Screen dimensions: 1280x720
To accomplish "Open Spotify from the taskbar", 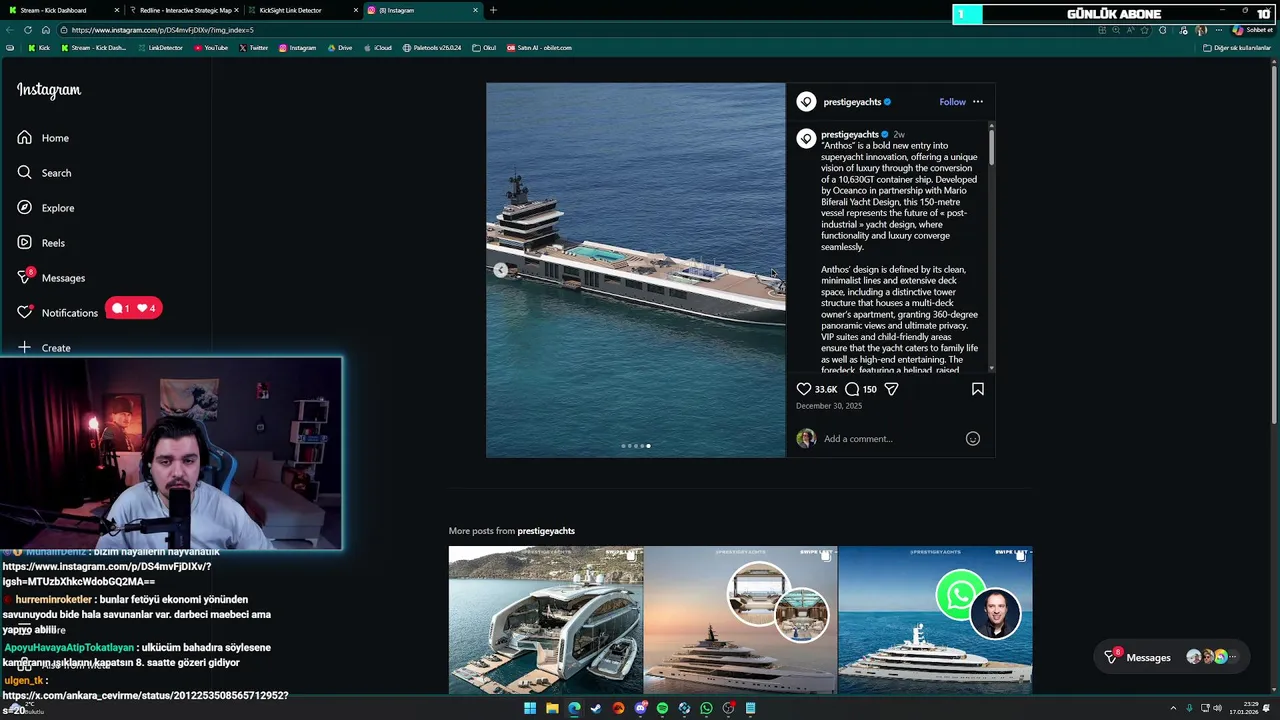I will coord(662,708).
